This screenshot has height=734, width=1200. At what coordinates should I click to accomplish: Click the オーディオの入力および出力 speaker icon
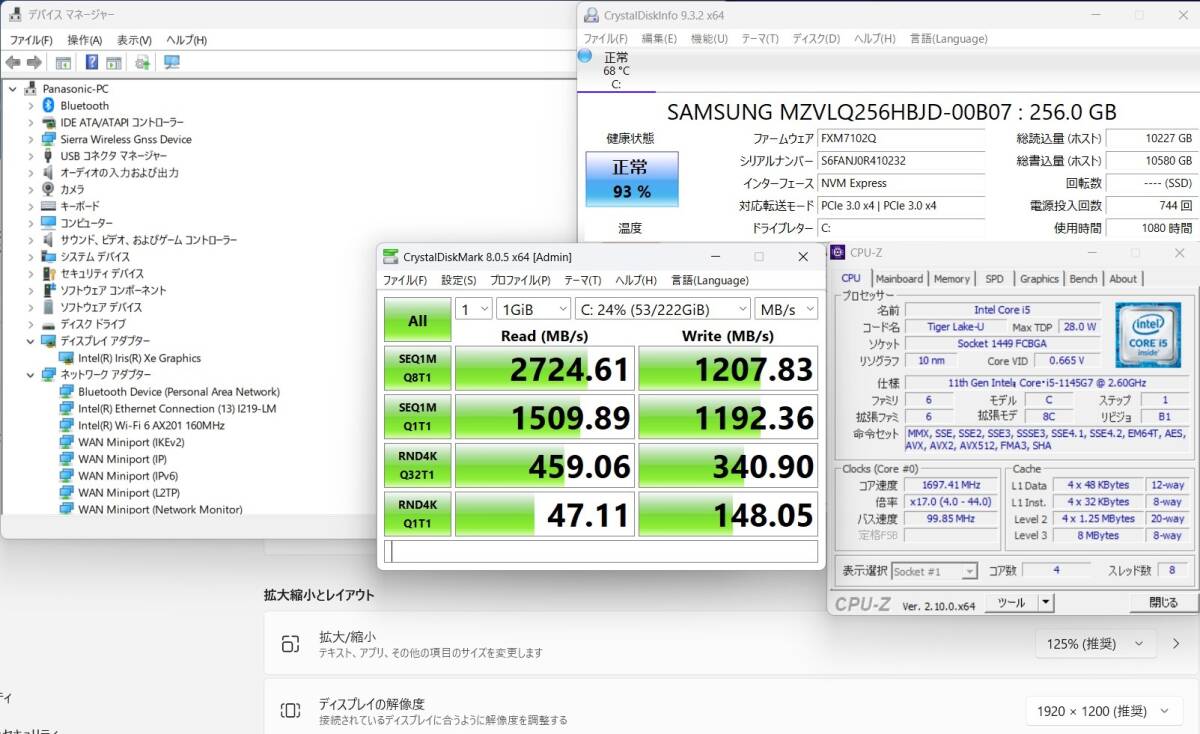pos(48,172)
